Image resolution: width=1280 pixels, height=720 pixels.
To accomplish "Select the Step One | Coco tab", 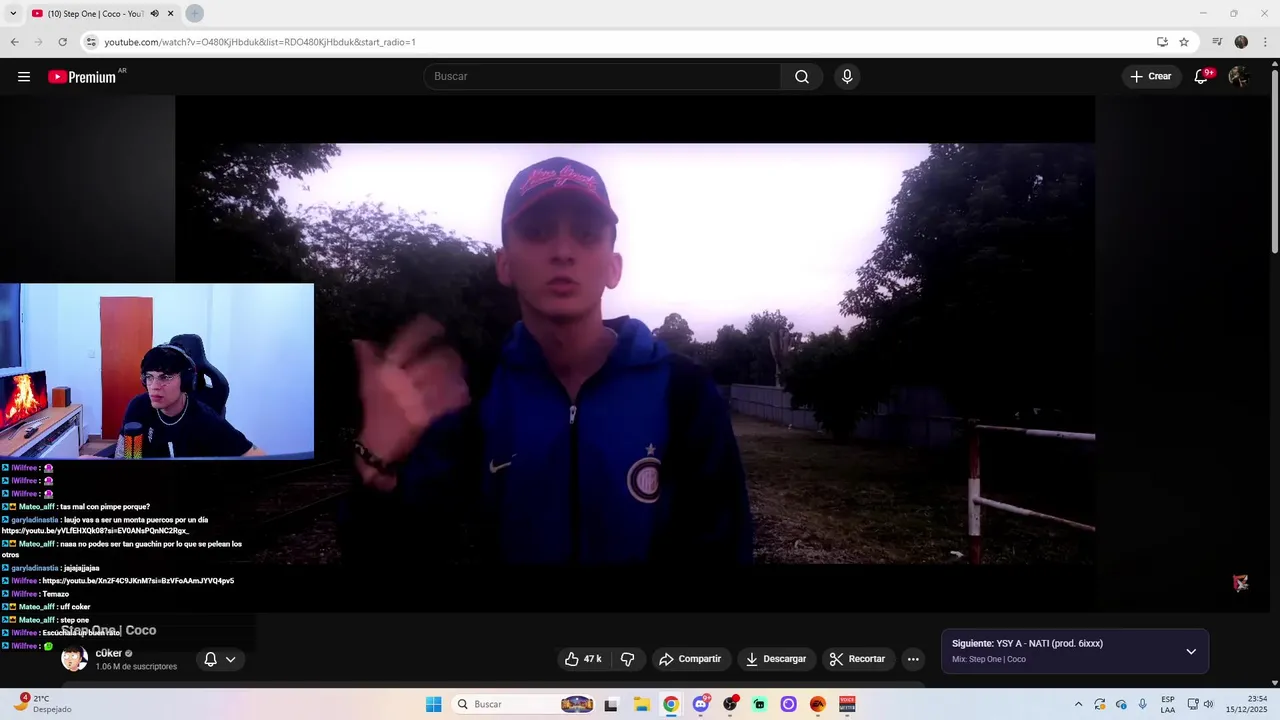I will coord(95,13).
